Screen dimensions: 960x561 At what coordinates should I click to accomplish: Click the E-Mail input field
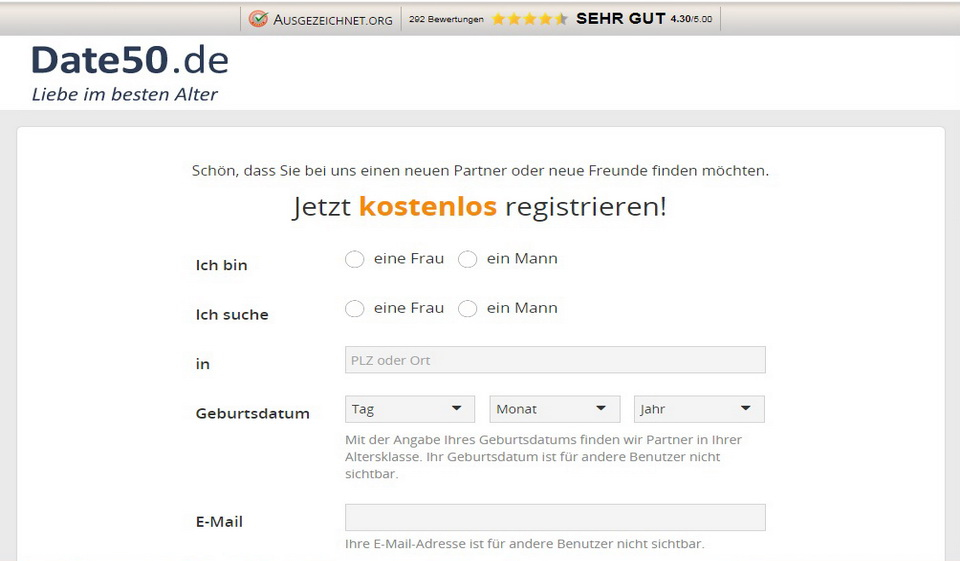[555, 517]
